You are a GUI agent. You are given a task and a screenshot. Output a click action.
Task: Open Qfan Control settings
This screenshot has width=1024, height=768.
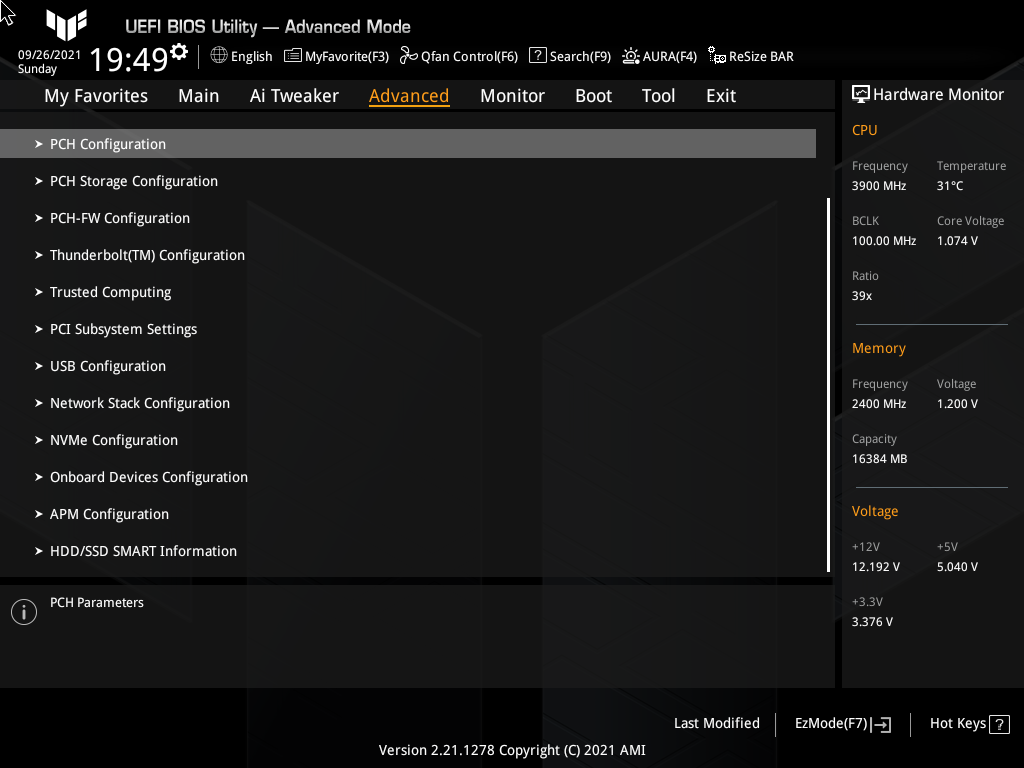click(458, 56)
